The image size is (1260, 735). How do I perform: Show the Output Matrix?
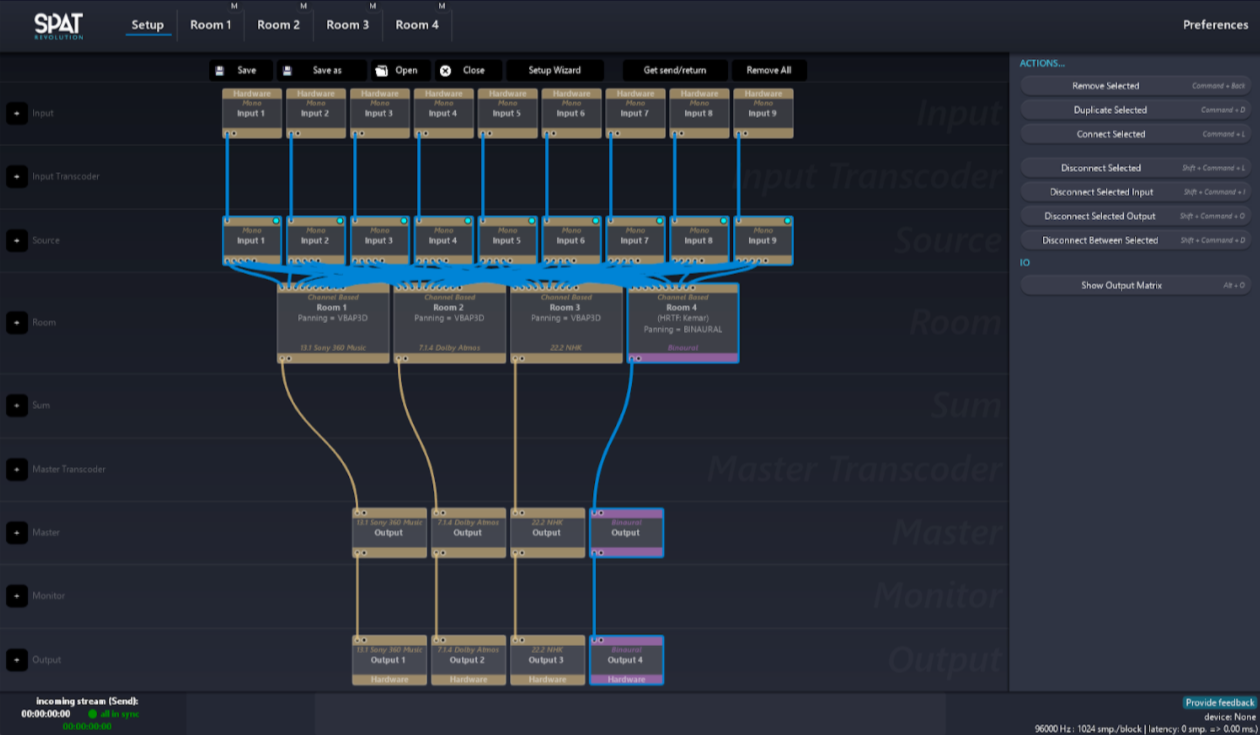(1135, 286)
